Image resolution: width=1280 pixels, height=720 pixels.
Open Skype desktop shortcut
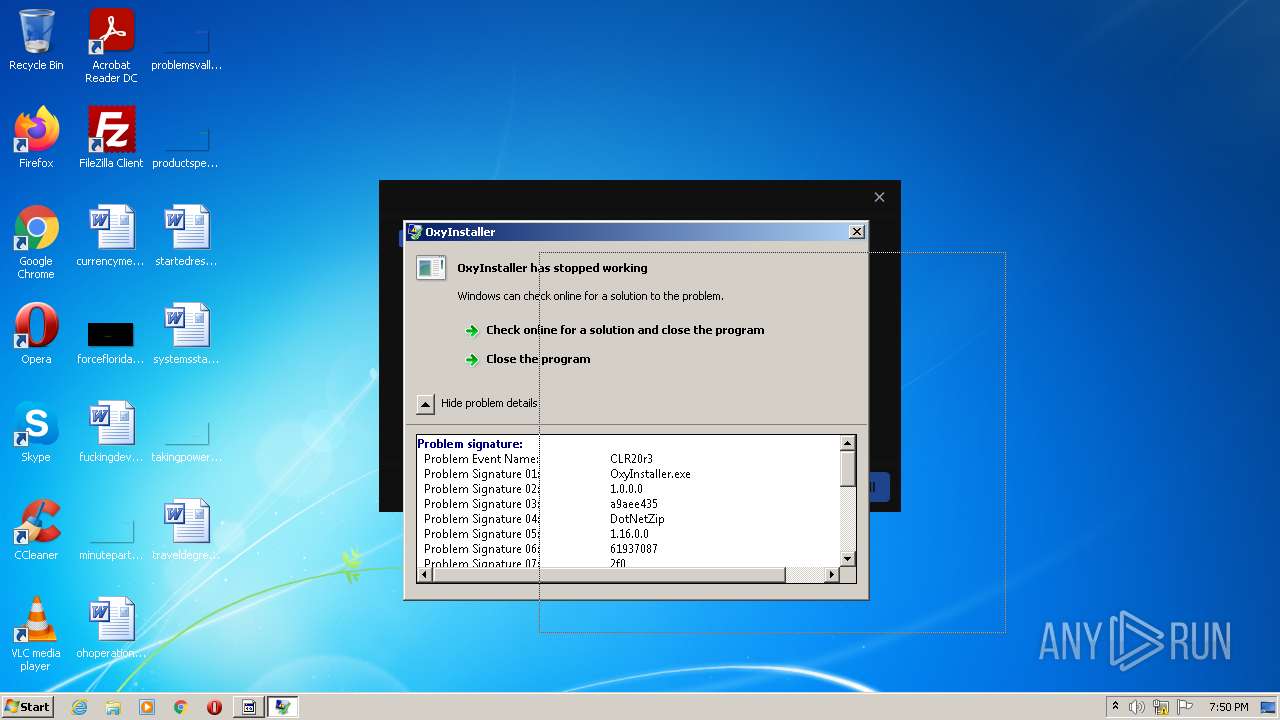click(x=36, y=432)
